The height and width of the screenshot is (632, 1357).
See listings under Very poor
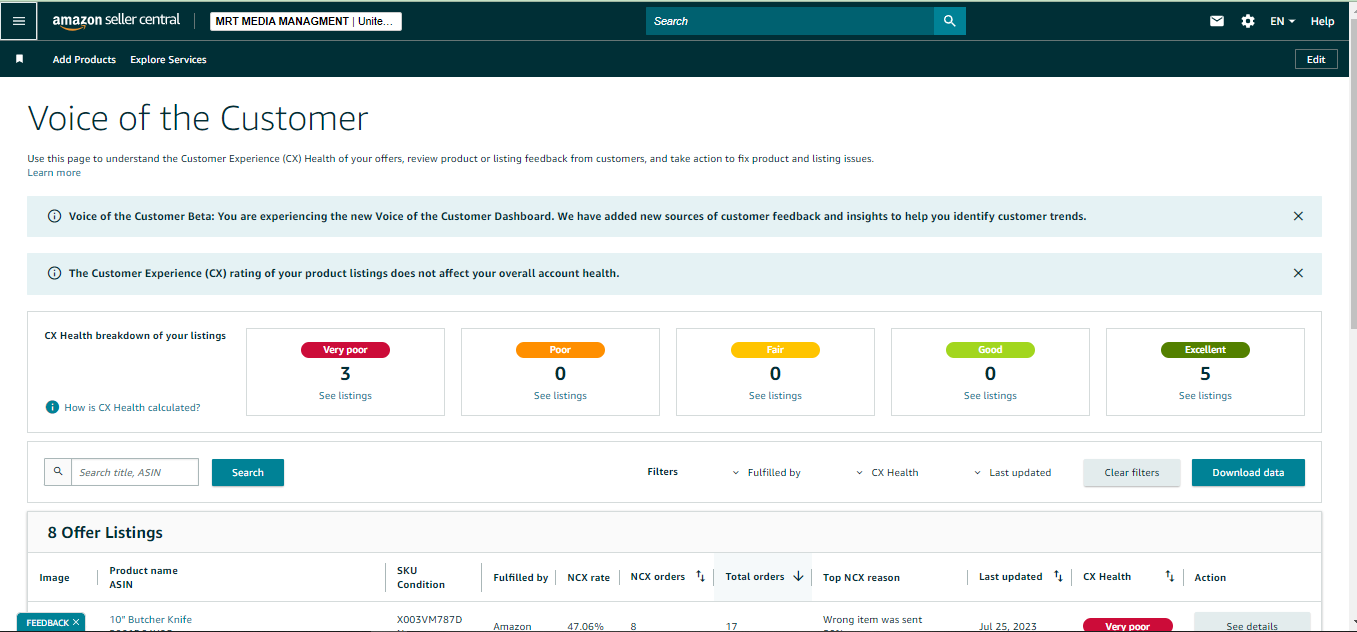click(345, 396)
